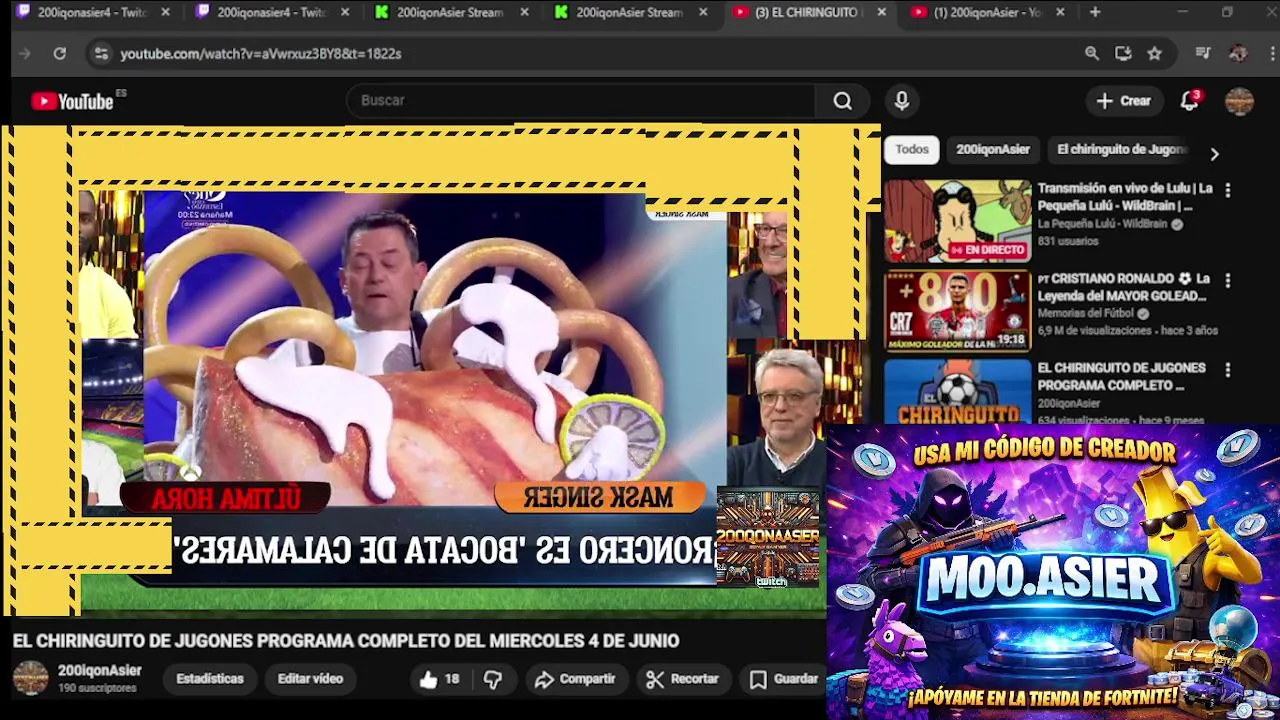Save the video with Guardar
The height and width of the screenshot is (720, 1280).
point(785,679)
